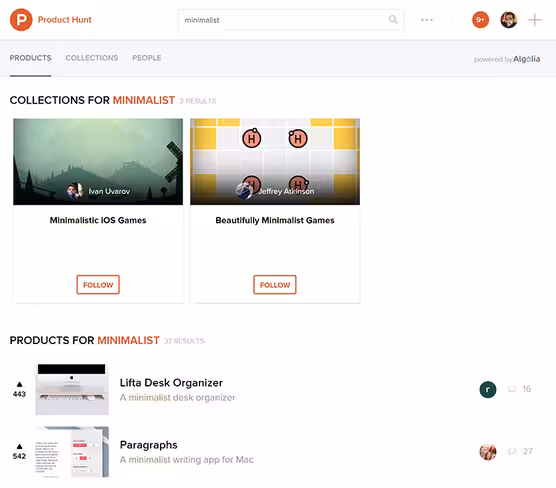Click the magnifying glass search icon
The height and width of the screenshot is (488, 556).
[x=393, y=19]
